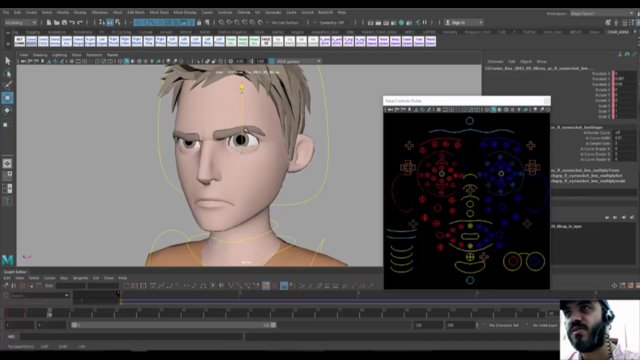This screenshot has width=640, height=360.
Task: Click the Channel Box arc speed icon
Action: coord(627,54)
